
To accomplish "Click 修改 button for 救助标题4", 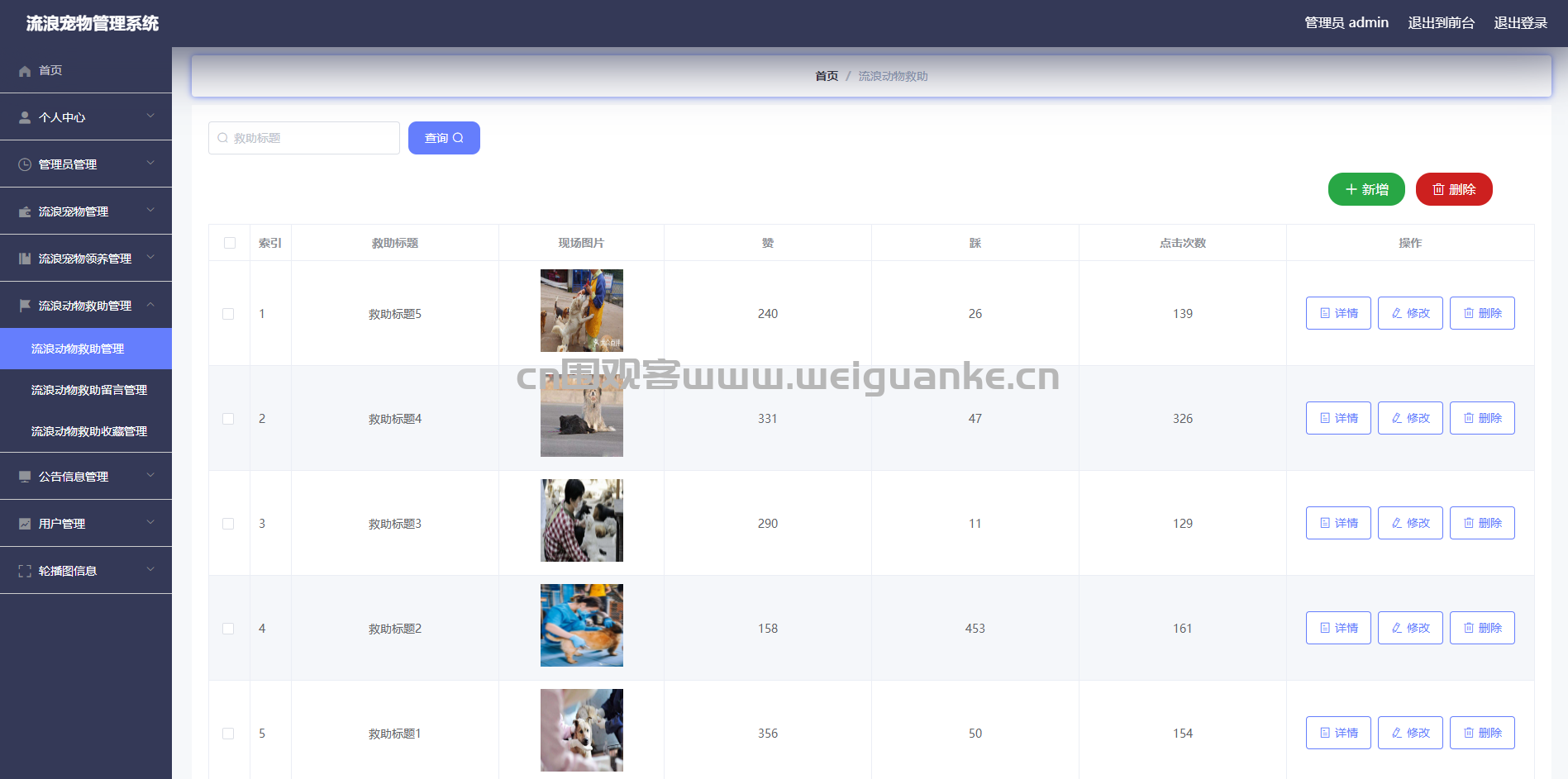I will point(1410,418).
